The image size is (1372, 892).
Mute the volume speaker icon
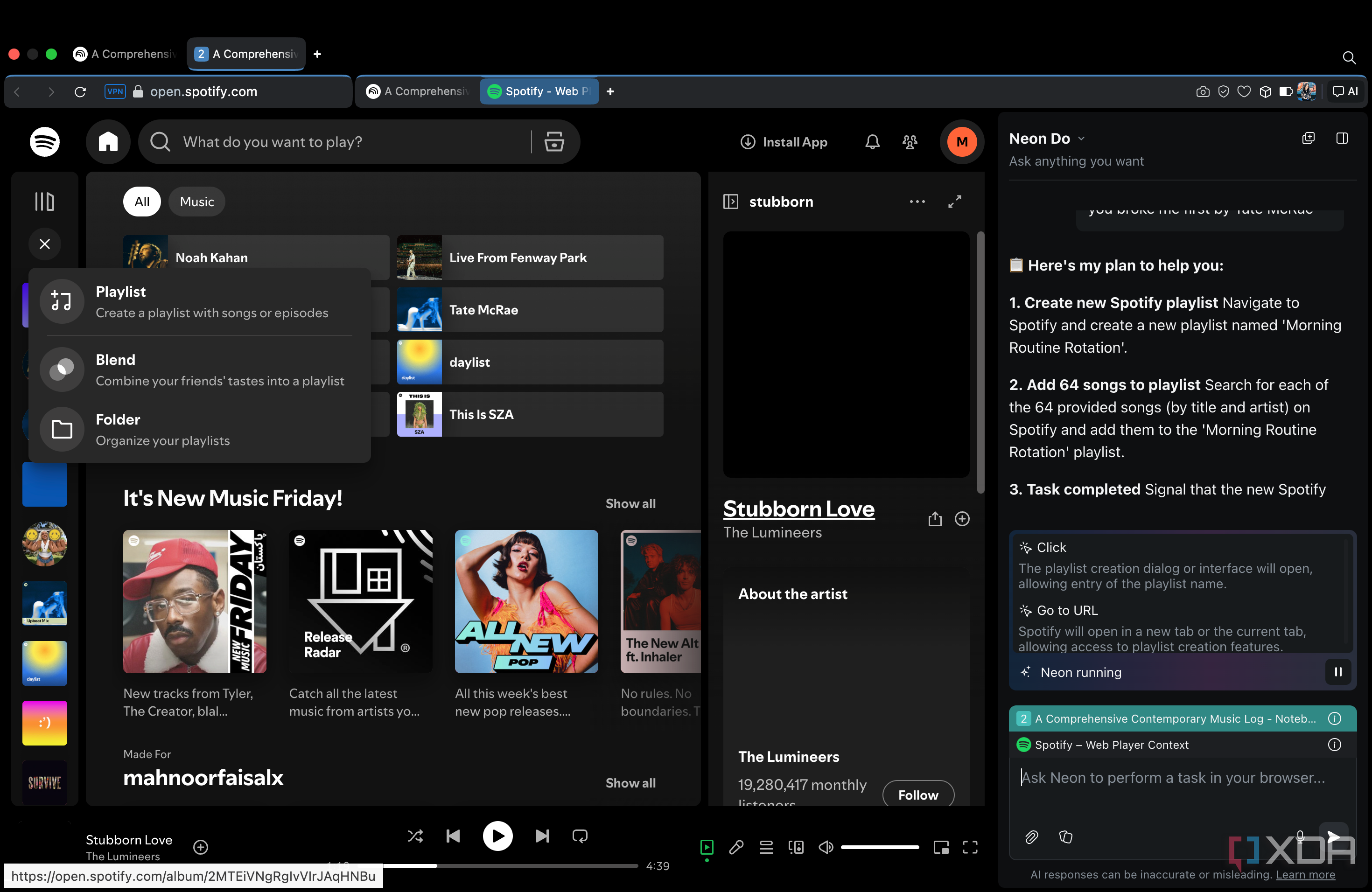click(x=826, y=847)
